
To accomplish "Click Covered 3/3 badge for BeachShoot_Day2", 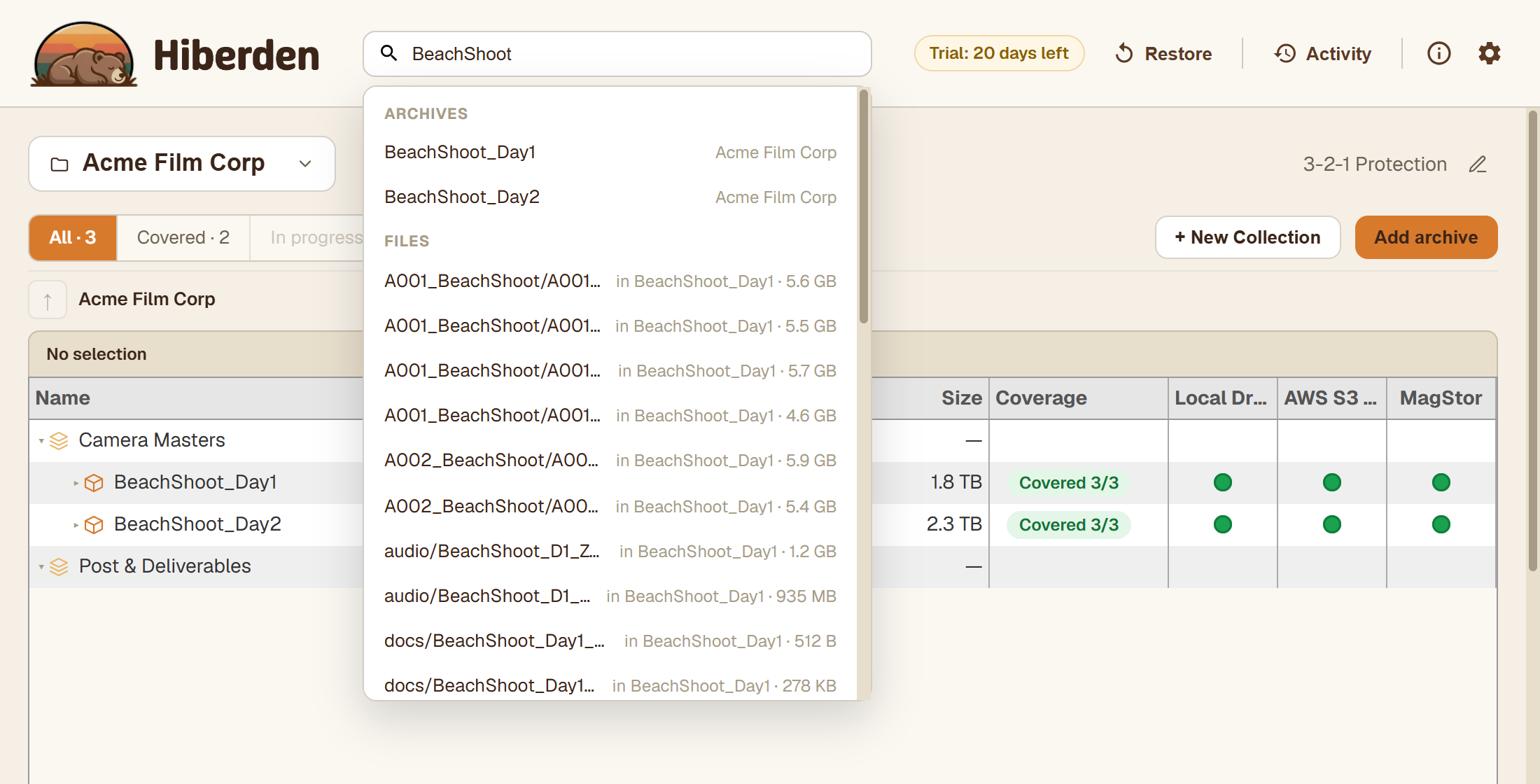I will pyautogui.click(x=1068, y=524).
